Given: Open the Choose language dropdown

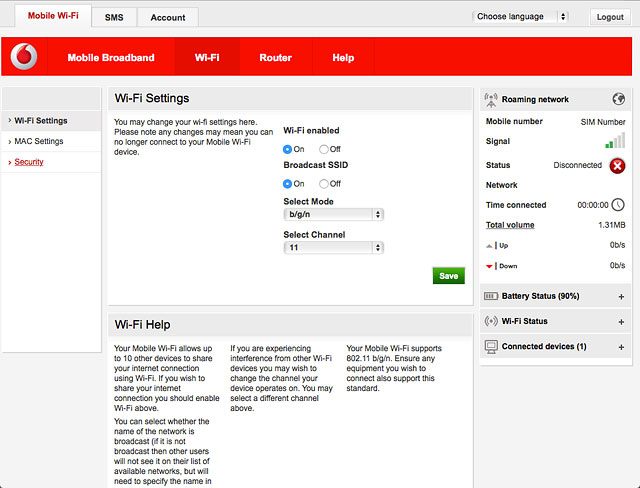Looking at the screenshot, I should (520, 17).
